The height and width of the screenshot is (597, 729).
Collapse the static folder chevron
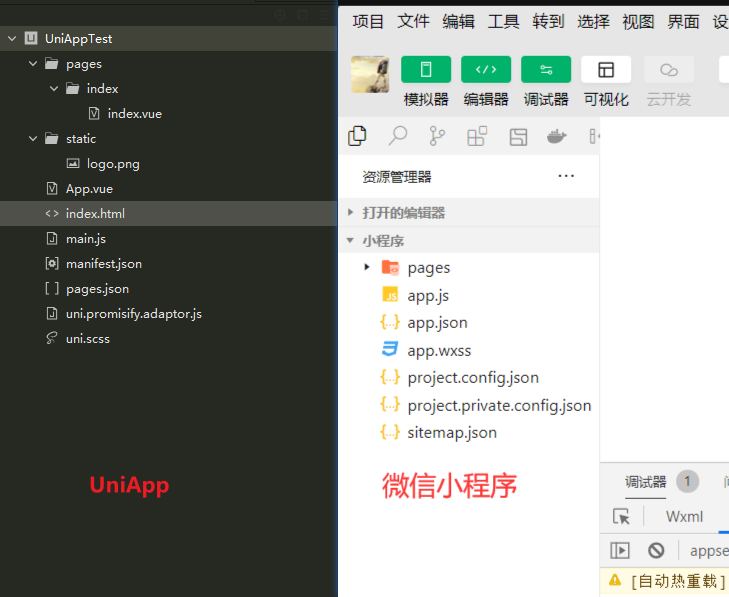pos(33,139)
